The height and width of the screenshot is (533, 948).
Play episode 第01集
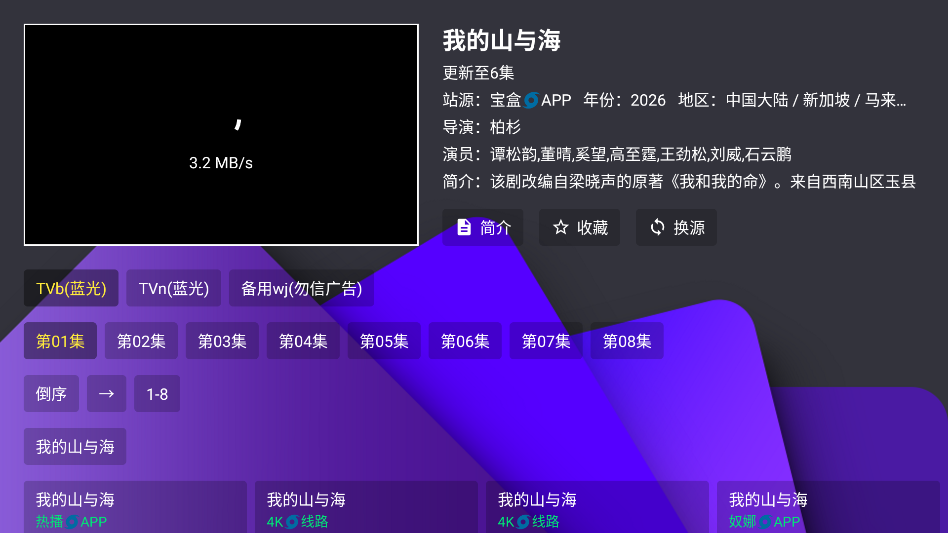60,341
